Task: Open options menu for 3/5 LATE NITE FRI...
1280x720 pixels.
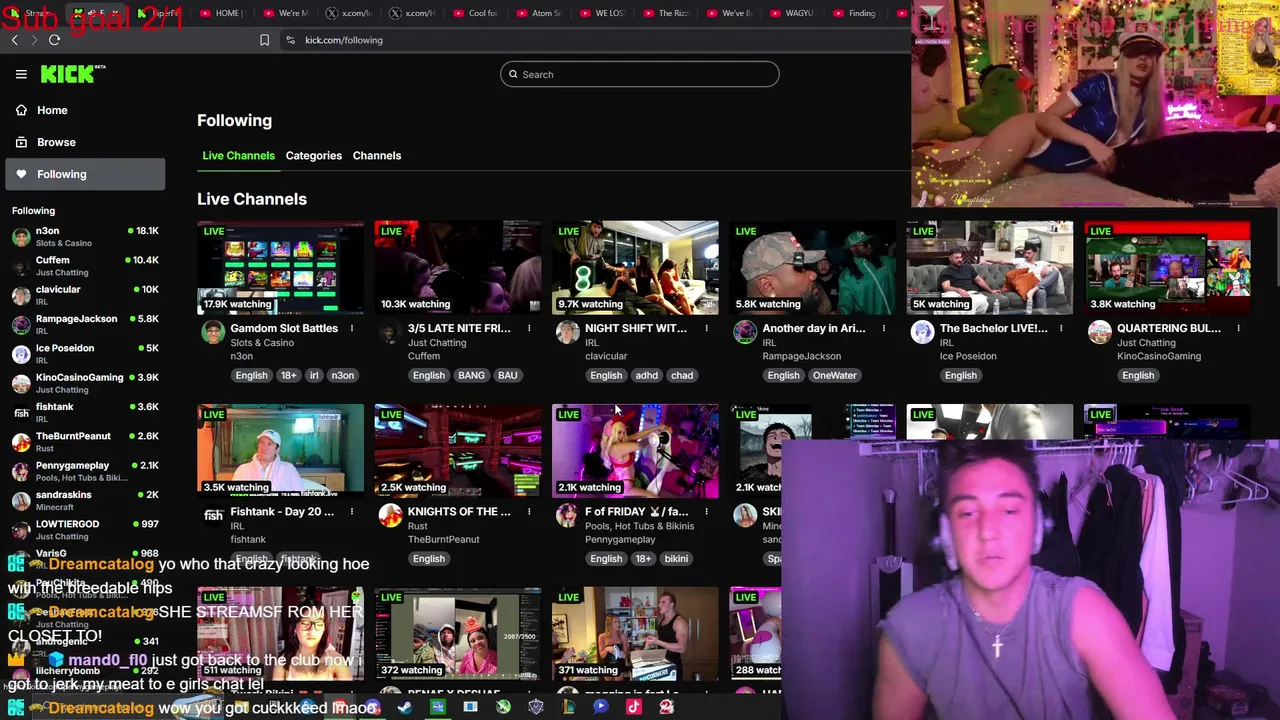Action: pos(529,328)
